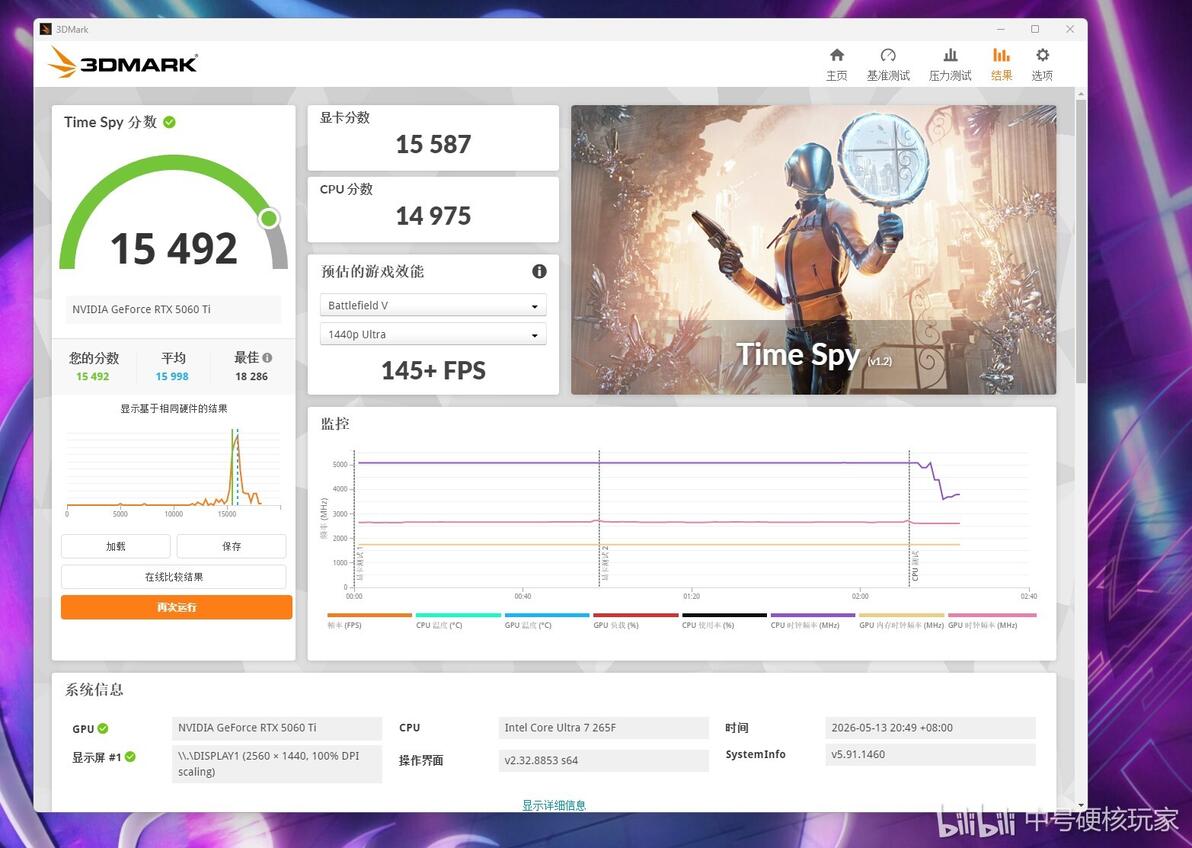Click the small 3DMark title bar icon
1192x848 pixels.
tap(46, 29)
